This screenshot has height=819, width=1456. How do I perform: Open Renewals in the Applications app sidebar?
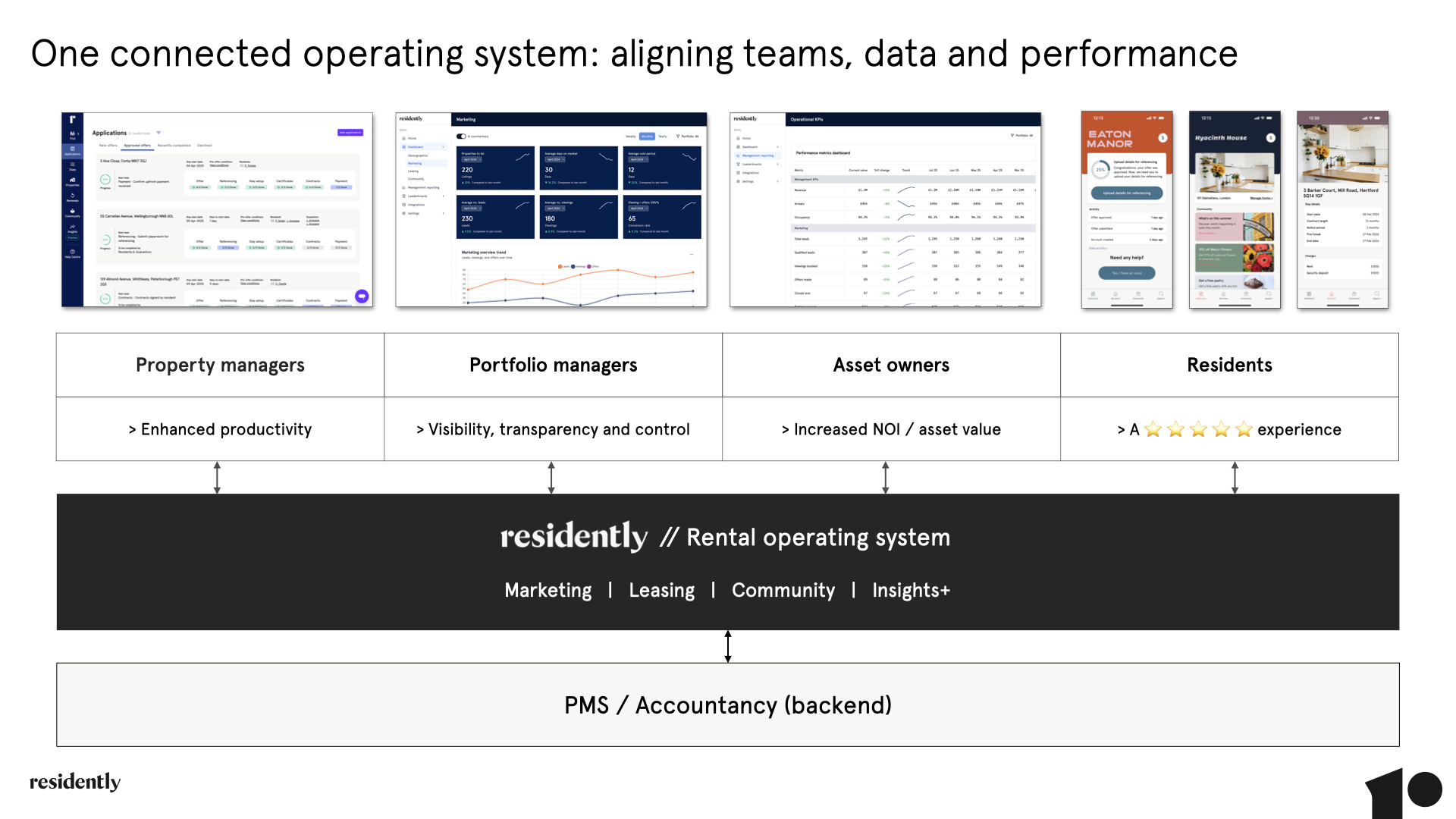click(72, 196)
